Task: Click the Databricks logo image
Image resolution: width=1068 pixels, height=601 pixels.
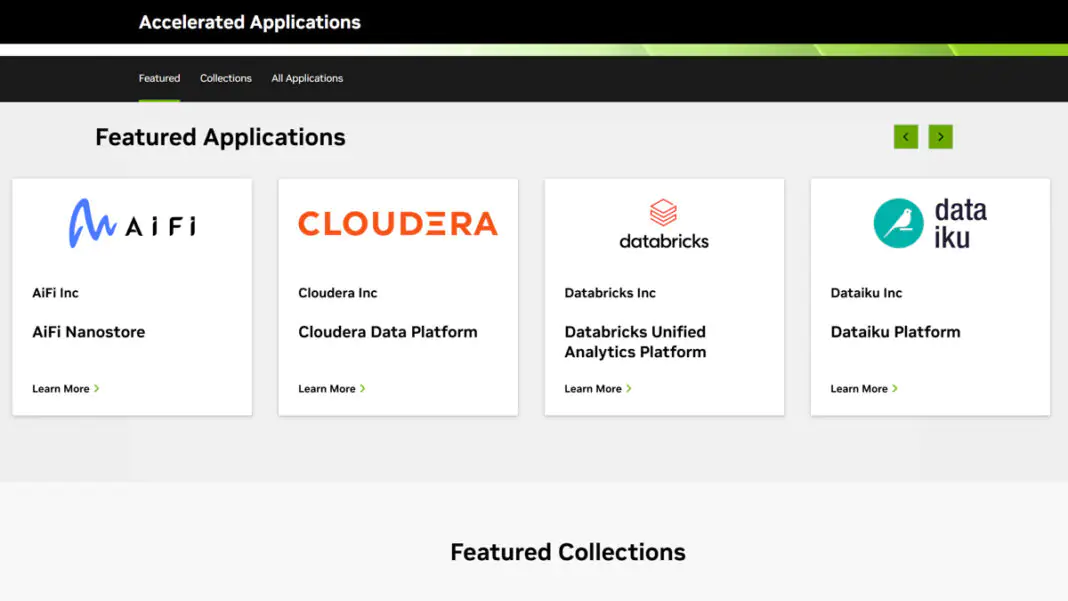Action: click(x=664, y=224)
